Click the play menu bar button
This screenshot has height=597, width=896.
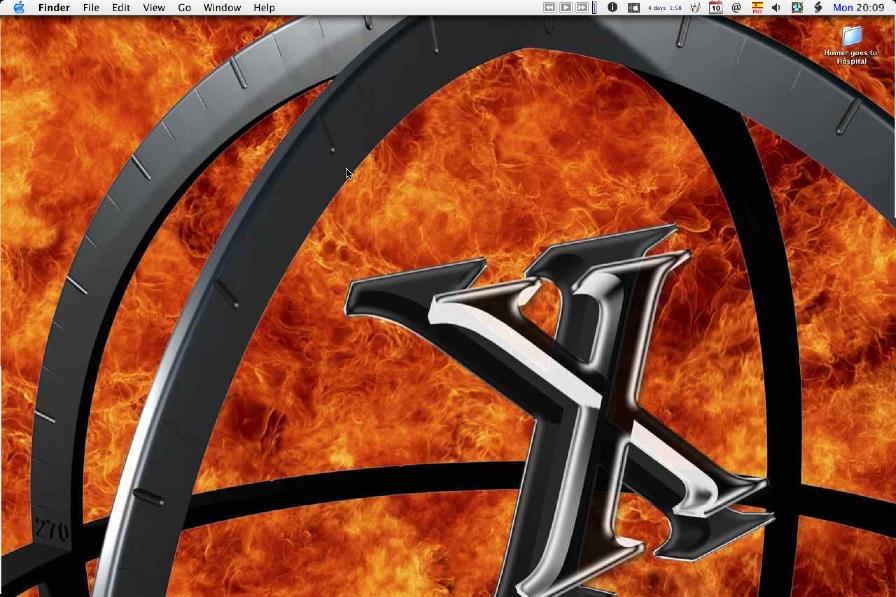pyautogui.click(x=565, y=7)
